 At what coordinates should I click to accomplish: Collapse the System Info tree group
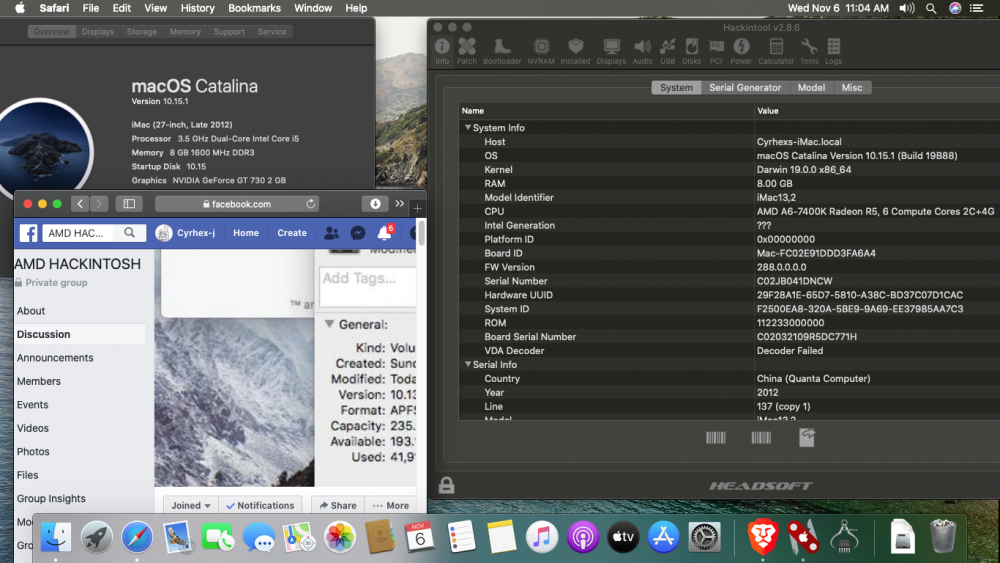coord(468,128)
